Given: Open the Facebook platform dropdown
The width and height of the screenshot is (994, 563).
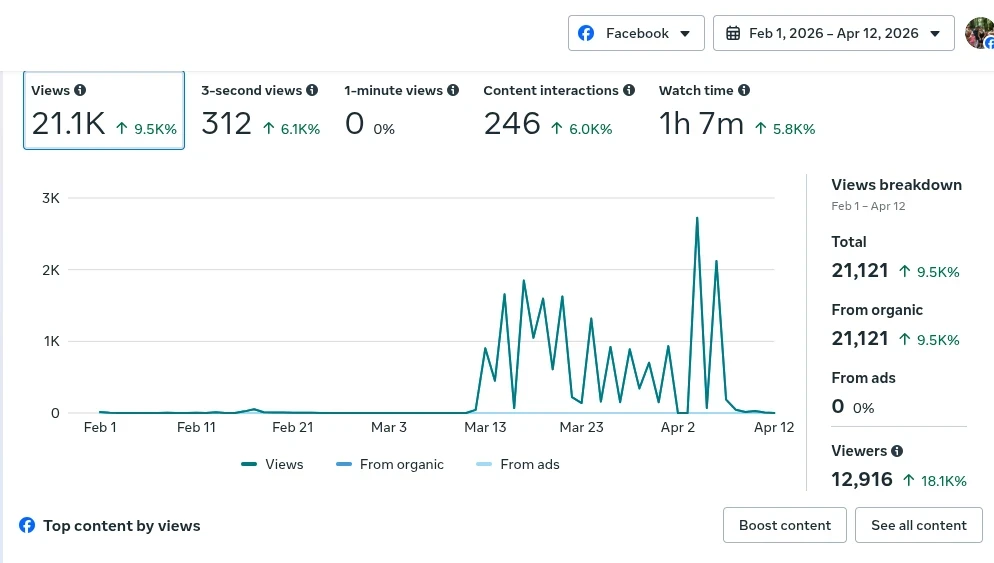Looking at the screenshot, I should click(636, 33).
